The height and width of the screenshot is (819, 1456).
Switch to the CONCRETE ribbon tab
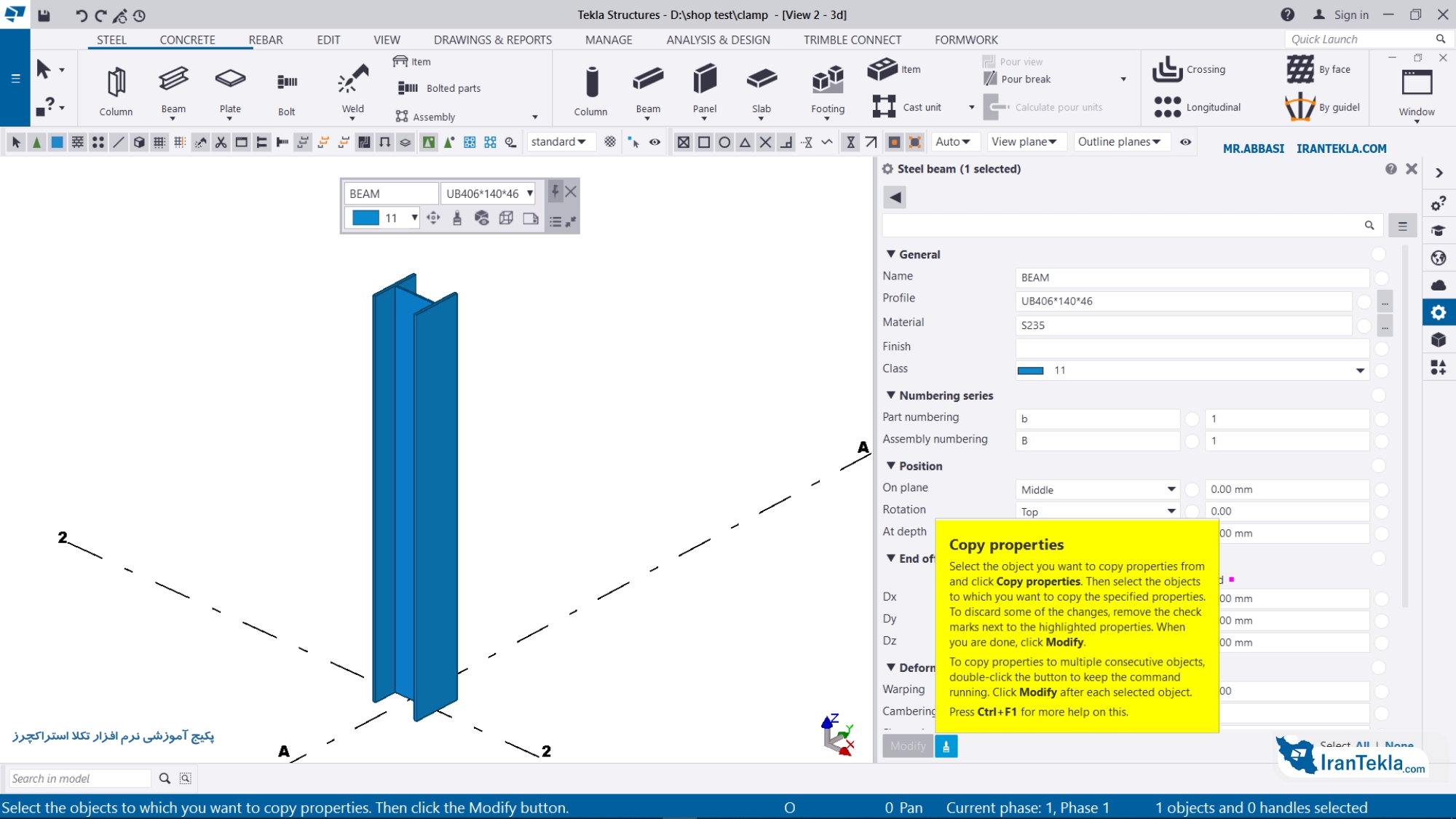click(x=187, y=40)
